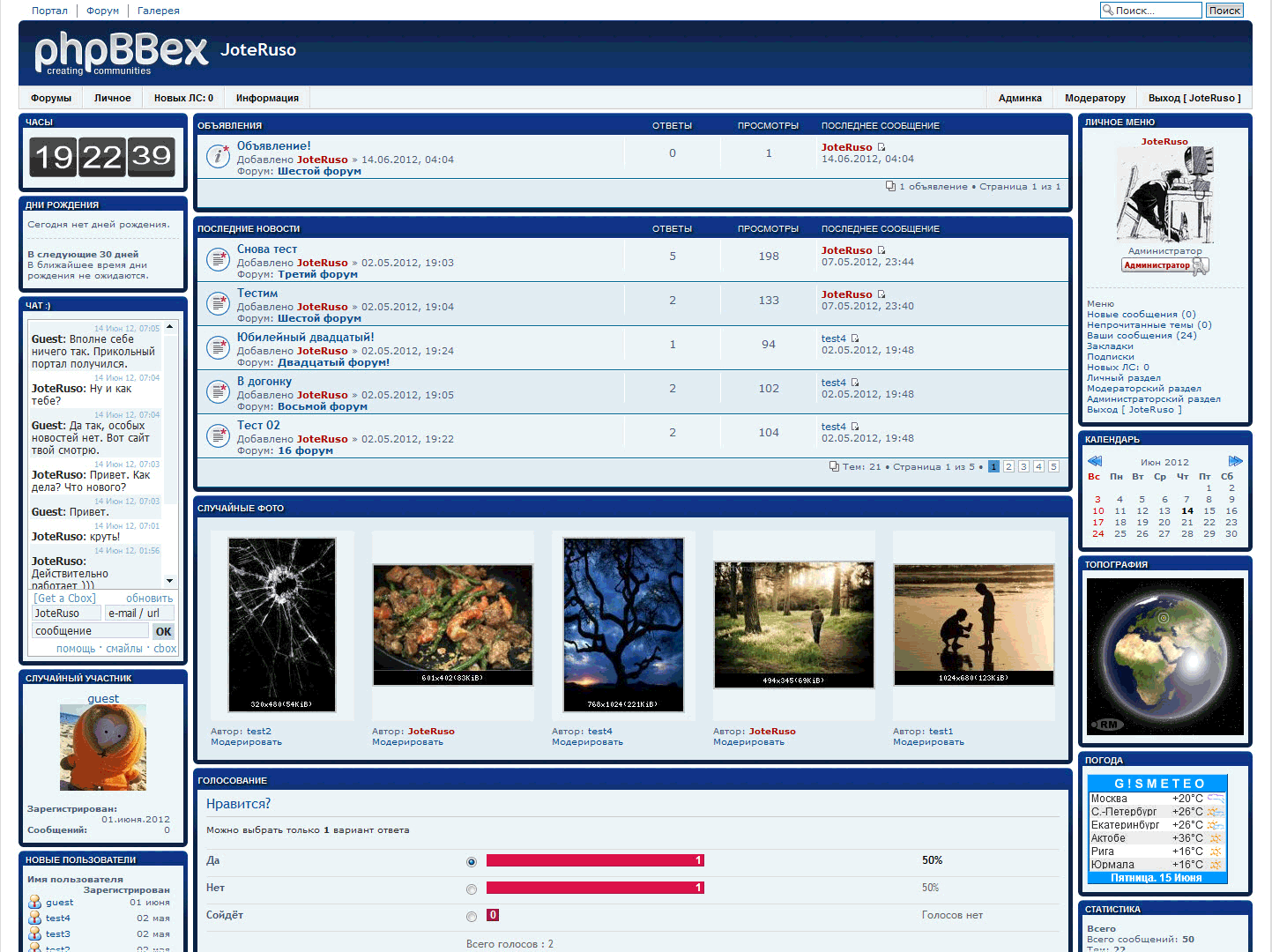Viewport: 1272px width, 952px height.
Task: Go to next month in calendar
Action: [1235, 461]
